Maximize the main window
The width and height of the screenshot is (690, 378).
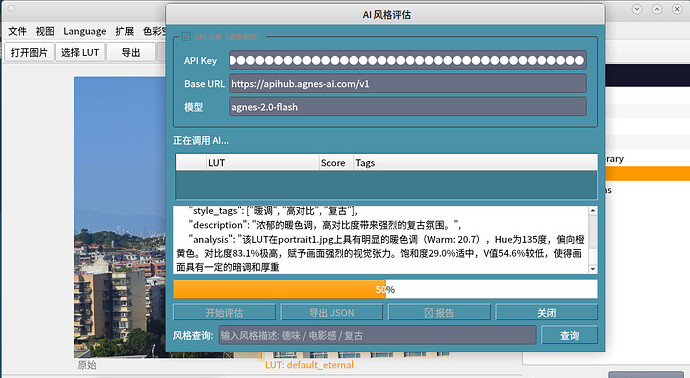pyautogui.click(x=657, y=9)
